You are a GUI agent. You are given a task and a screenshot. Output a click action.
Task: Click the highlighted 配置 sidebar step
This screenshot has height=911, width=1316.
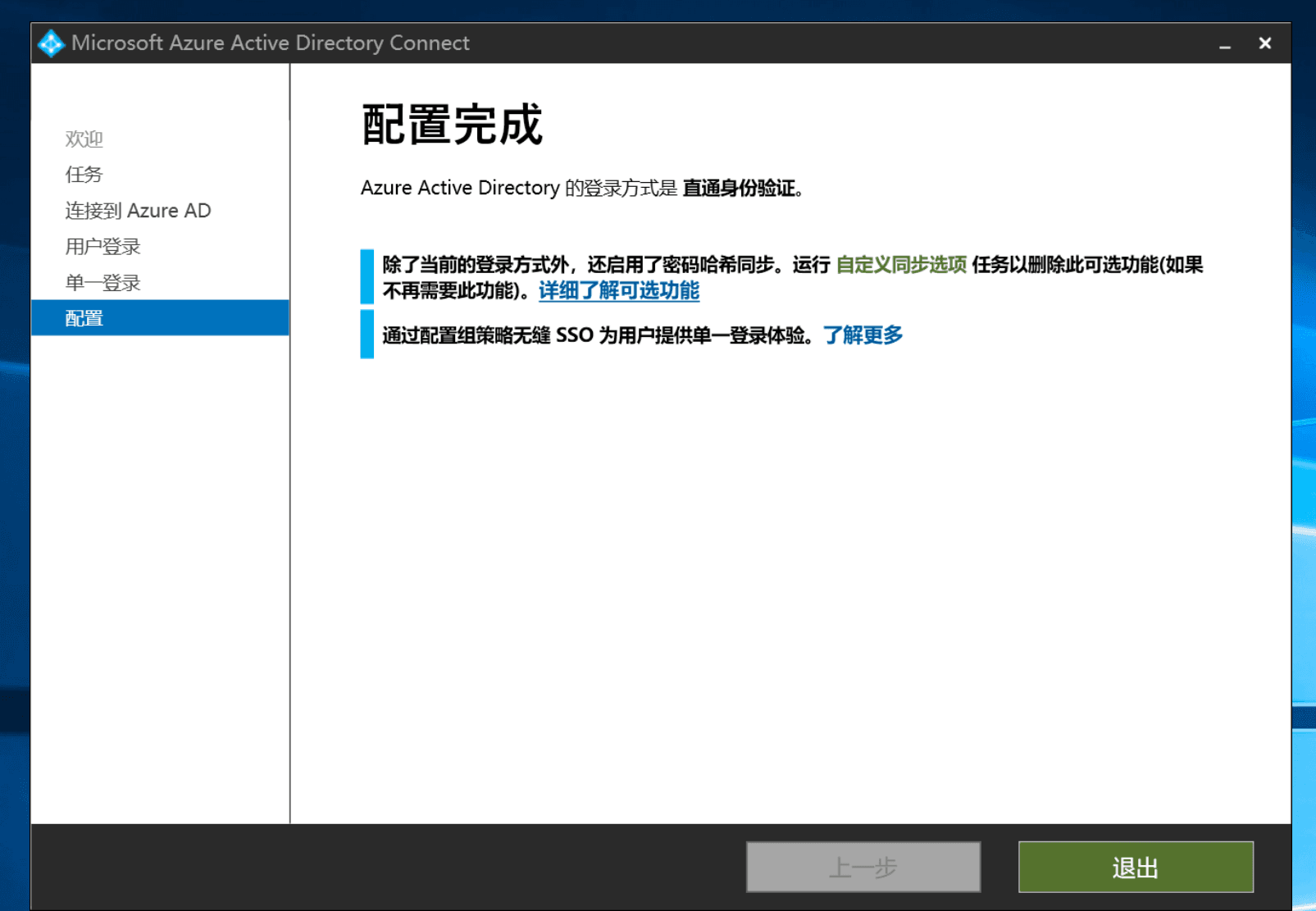(x=84, y=318)
